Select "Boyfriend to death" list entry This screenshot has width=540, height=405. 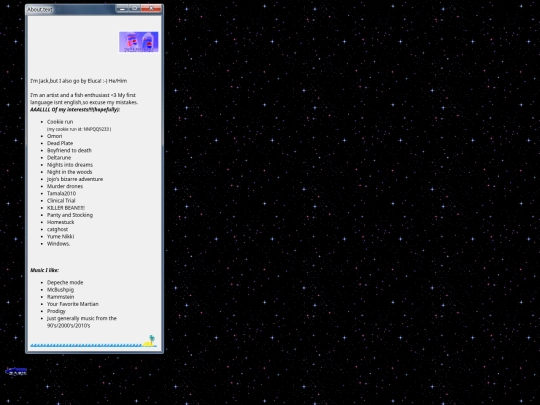point(69,150)
